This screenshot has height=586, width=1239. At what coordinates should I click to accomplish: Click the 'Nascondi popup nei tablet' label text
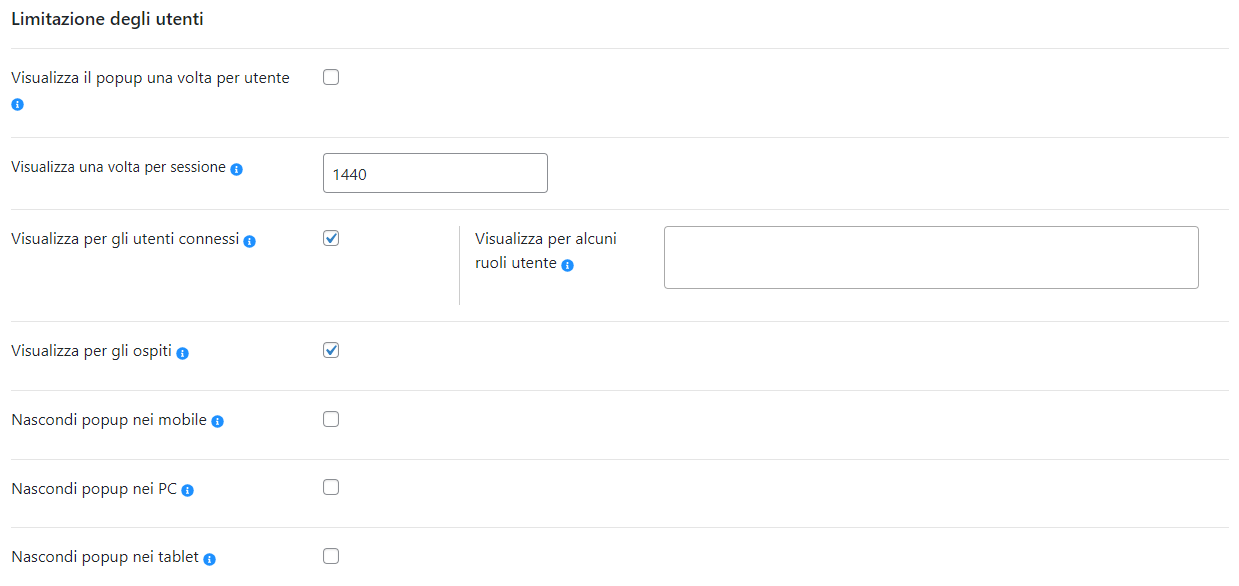click(x=105, y=557)
